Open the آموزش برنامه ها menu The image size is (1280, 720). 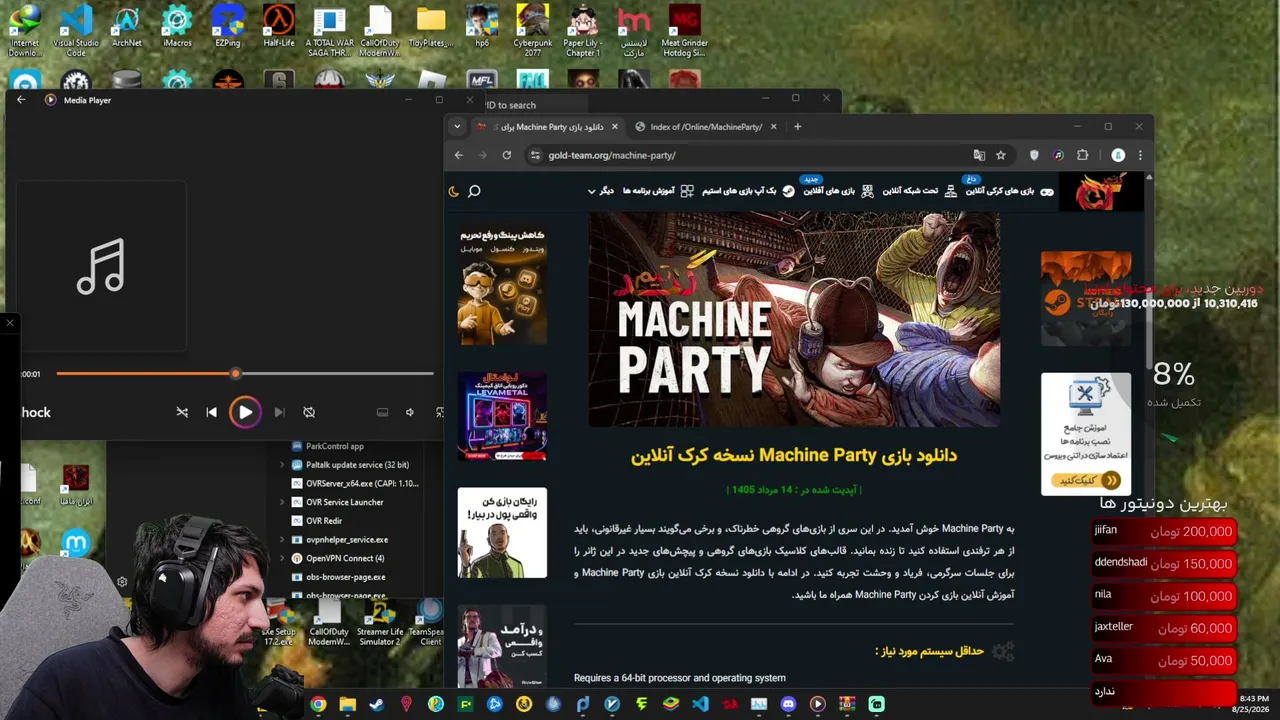click(x=658, y=191)
